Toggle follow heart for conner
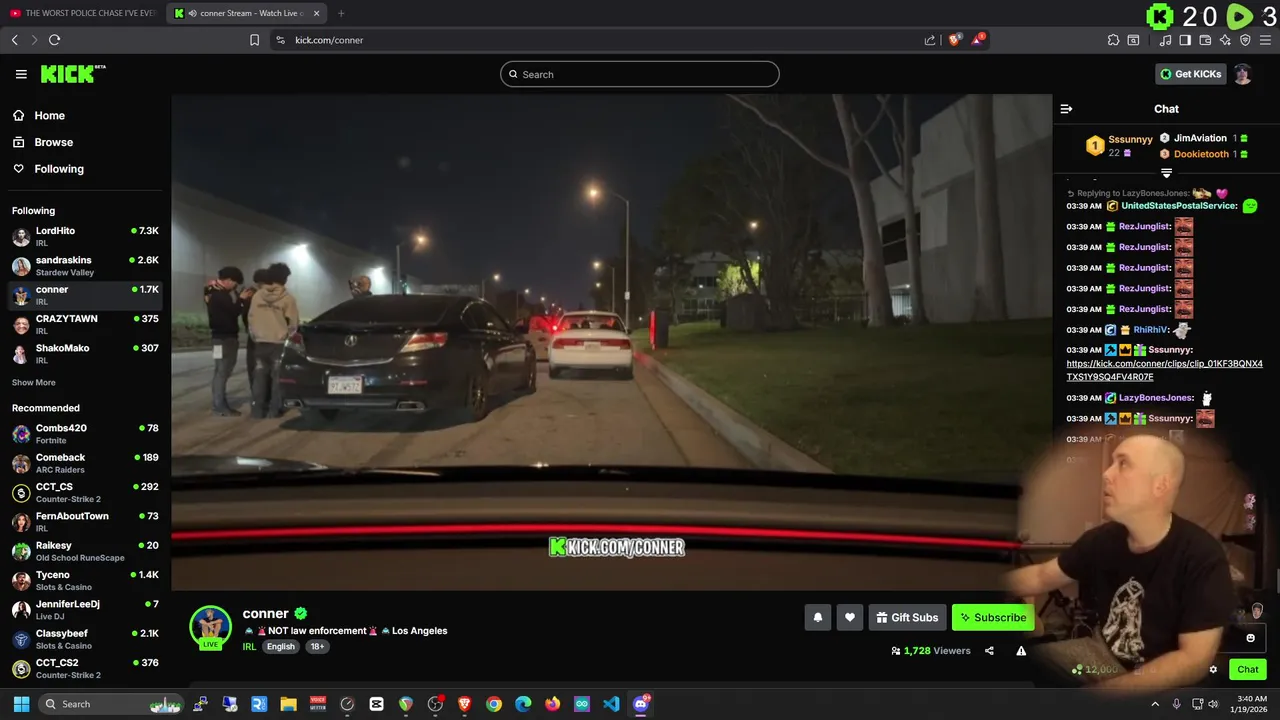The width and height of the screenshot is (1280, 720). (x=850, y=618)
